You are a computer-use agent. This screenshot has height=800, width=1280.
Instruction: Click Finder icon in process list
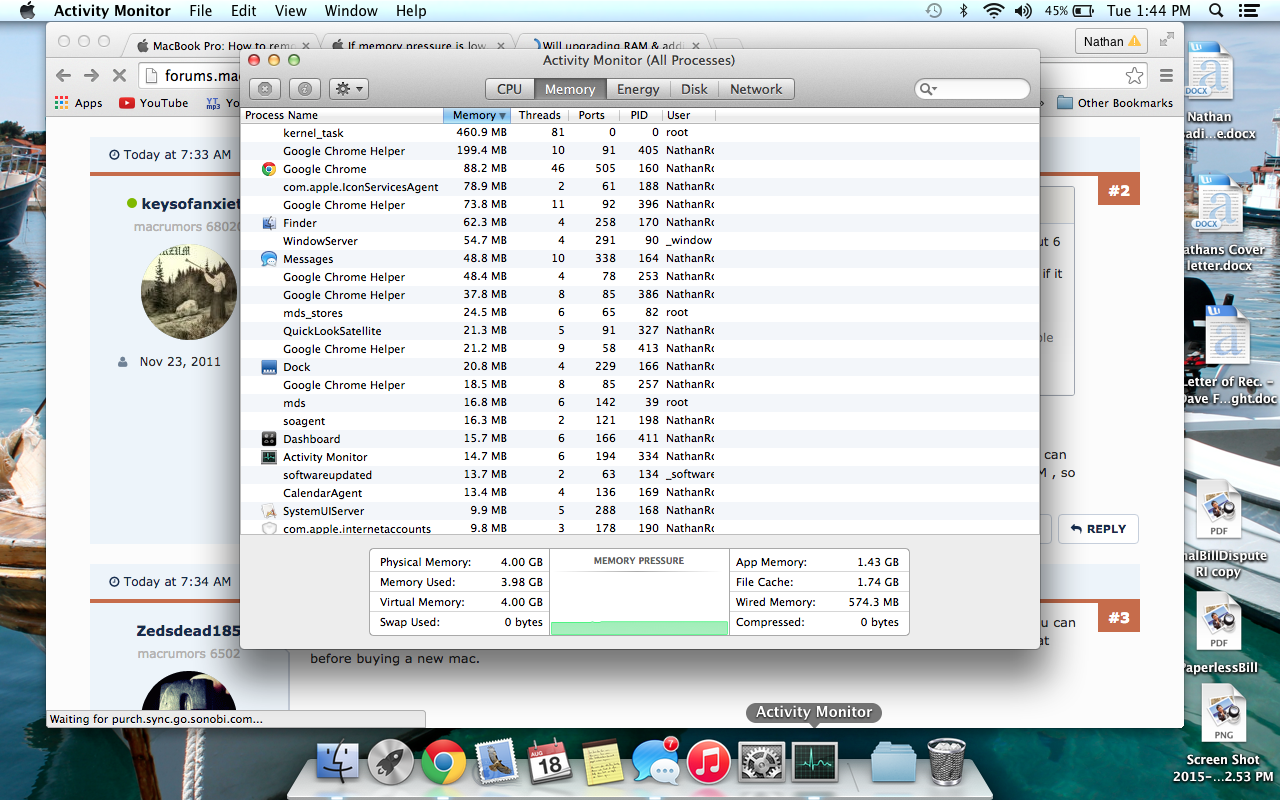point(269,223)
